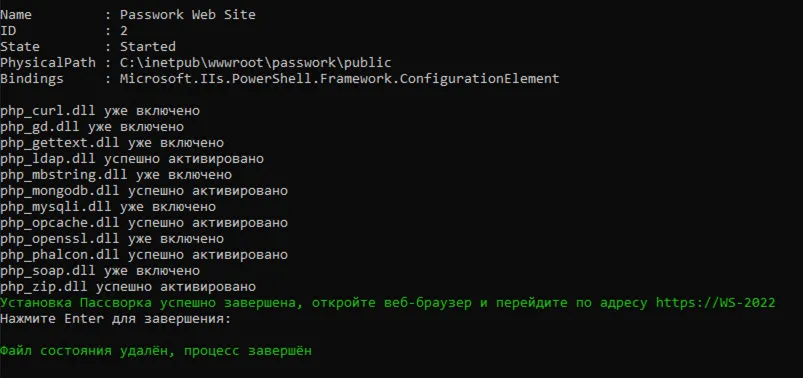803x378 pixels.
Task: Click the https://WS-2022 address in green text
Action: (x=715, y=303)
